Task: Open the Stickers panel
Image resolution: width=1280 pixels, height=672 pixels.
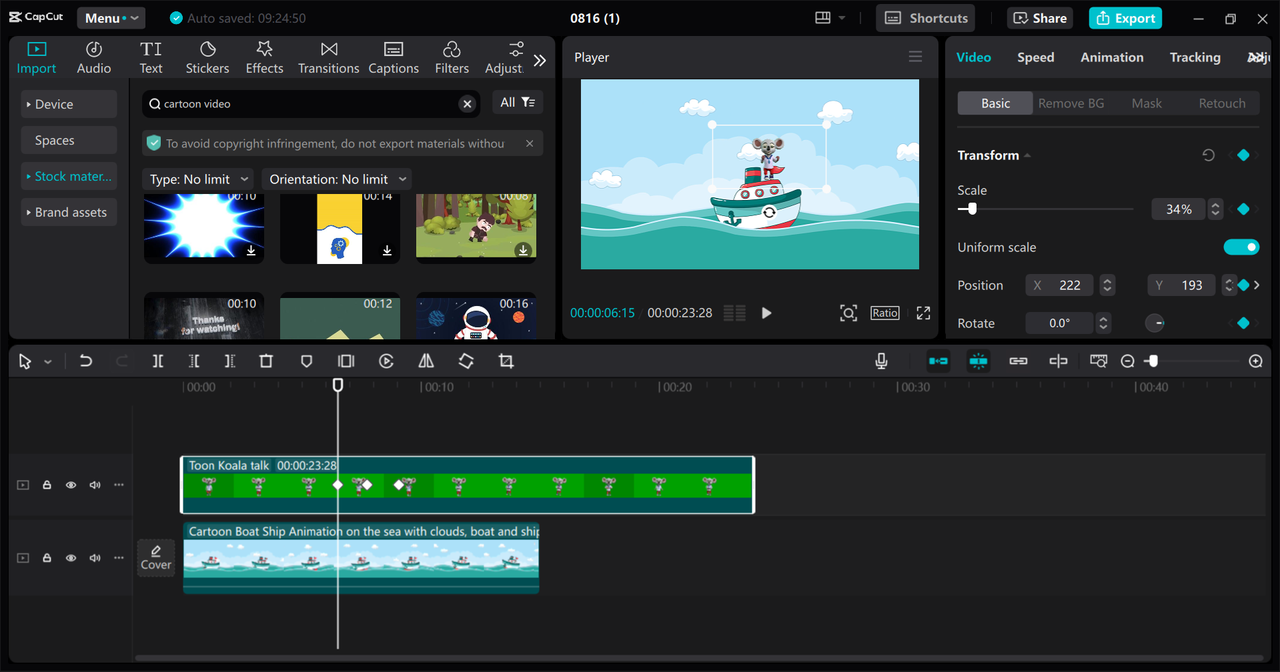Action: click(x=207, y=58)
